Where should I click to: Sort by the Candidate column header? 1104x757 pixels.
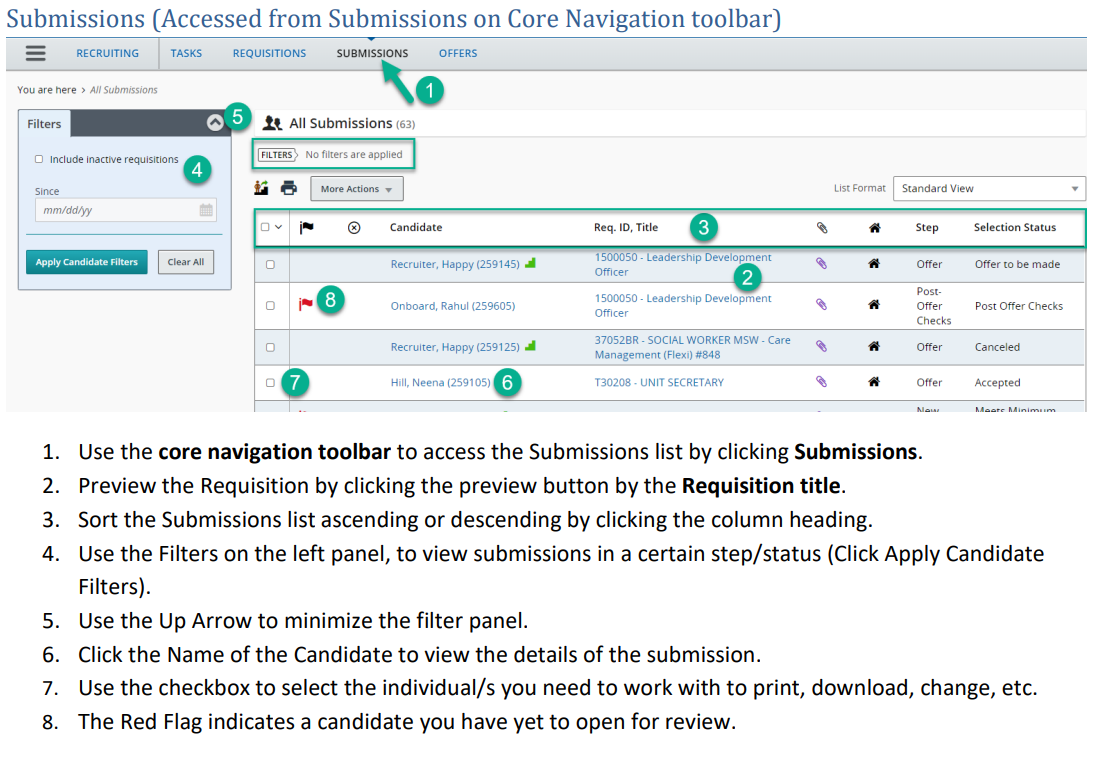pos(416,227)
